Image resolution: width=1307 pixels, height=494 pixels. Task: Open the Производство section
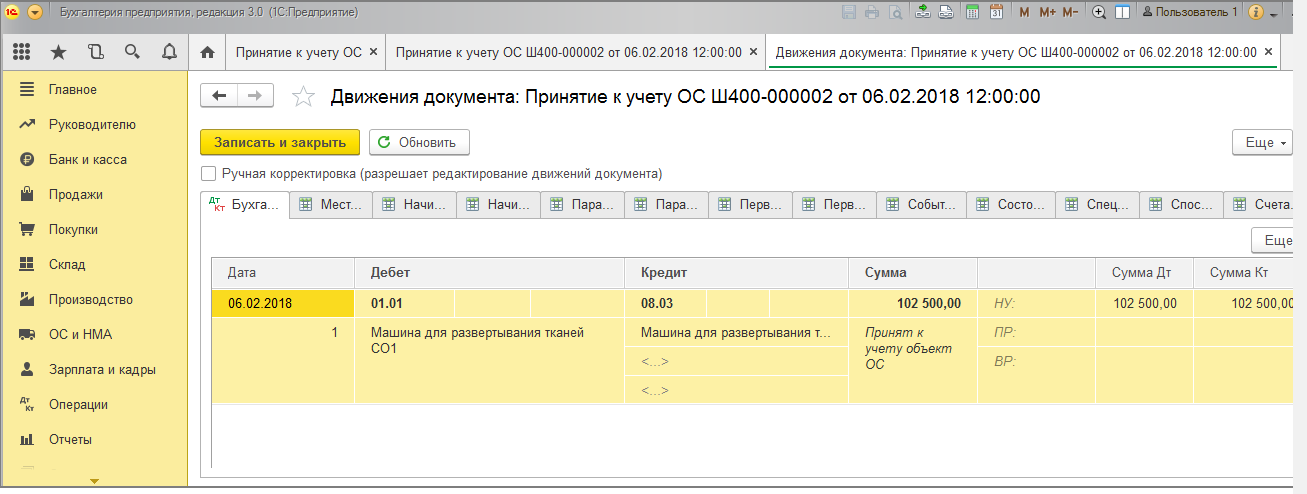point(90,300)
